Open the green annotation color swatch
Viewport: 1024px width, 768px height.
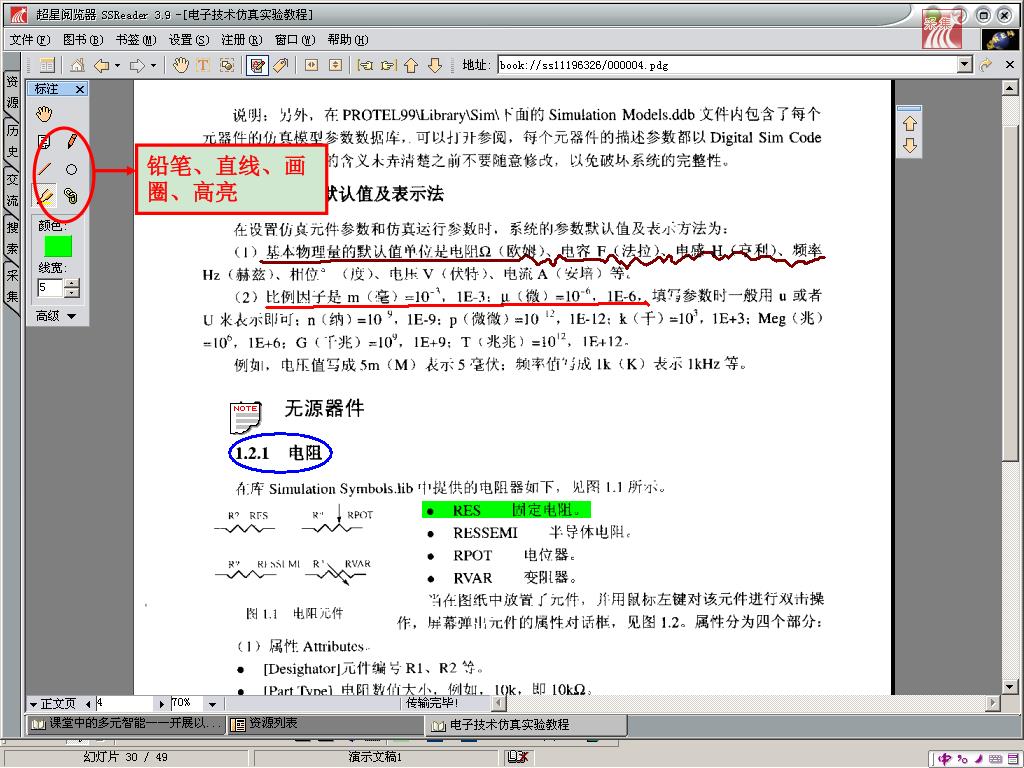click(x=57, y=247)
